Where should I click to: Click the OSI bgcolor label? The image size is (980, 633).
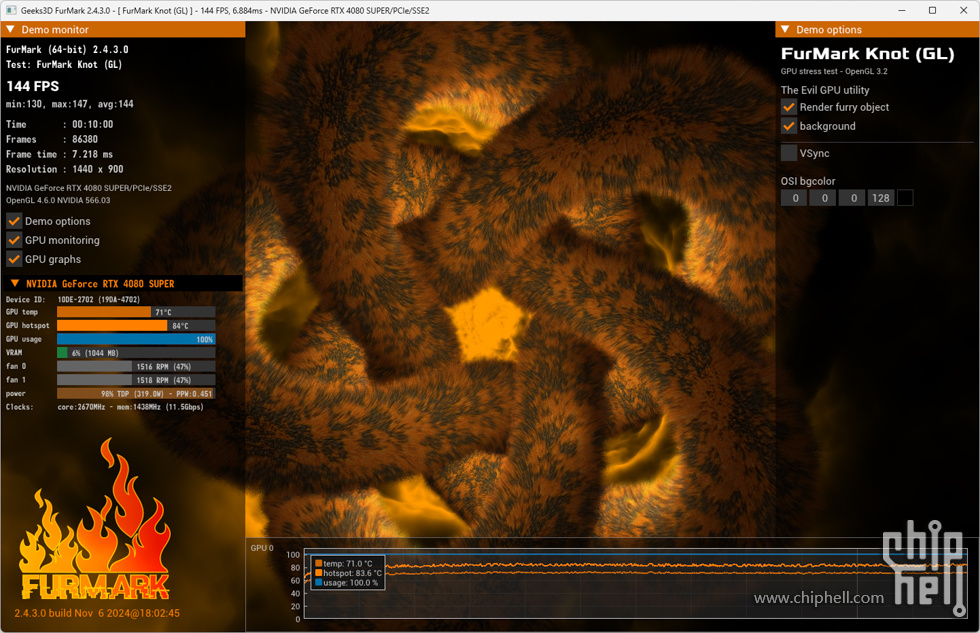(x=808, y=181)
